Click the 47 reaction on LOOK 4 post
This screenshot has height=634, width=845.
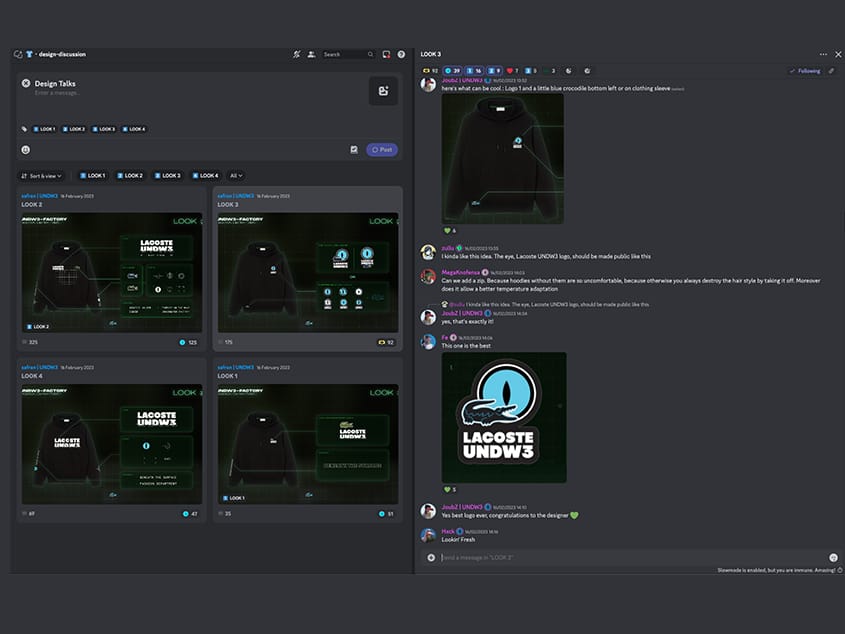tap(190, 514)
